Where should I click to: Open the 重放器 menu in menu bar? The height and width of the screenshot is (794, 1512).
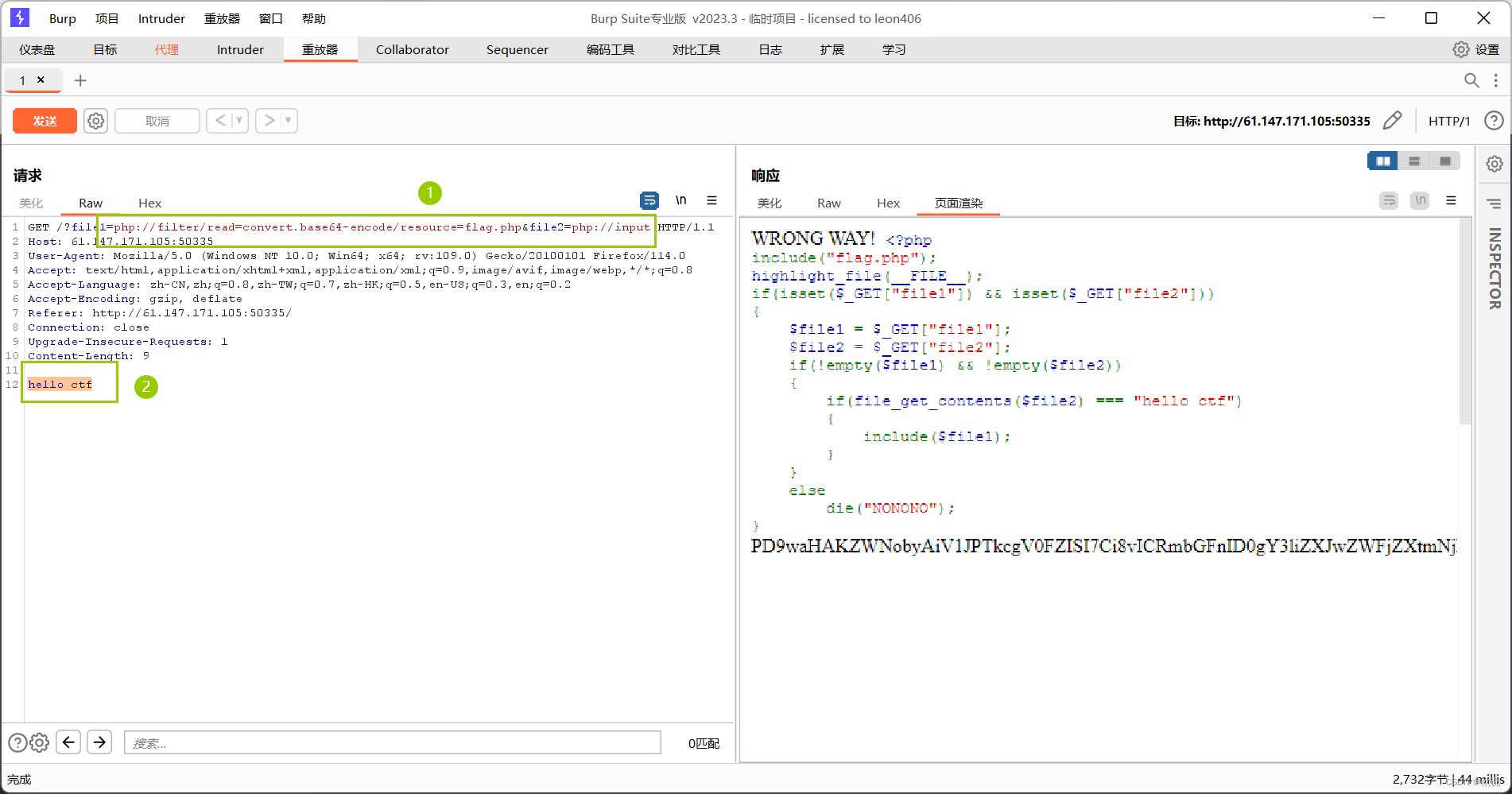[222, 18]
